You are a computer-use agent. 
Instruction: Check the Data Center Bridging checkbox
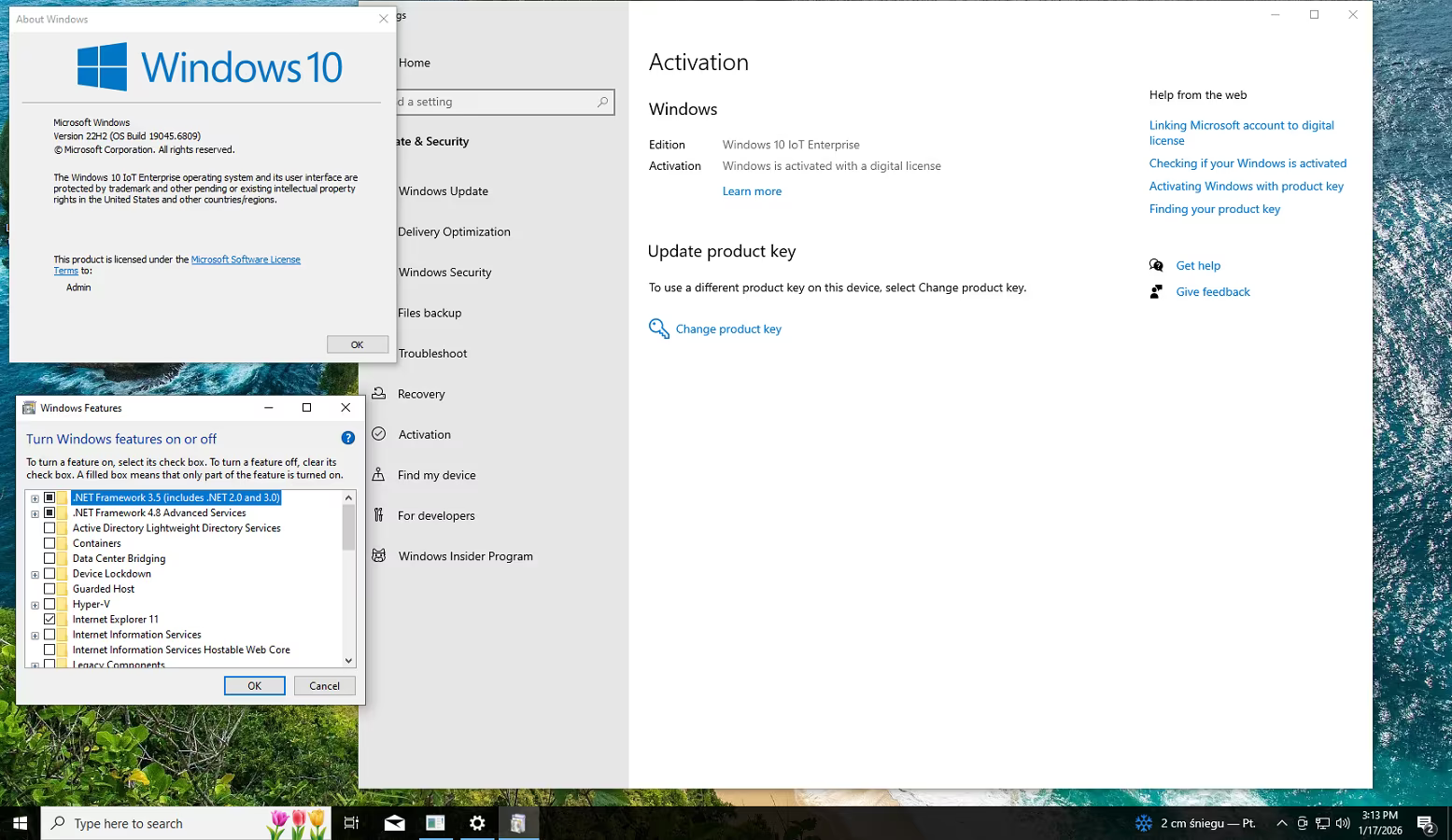point(49,558)
